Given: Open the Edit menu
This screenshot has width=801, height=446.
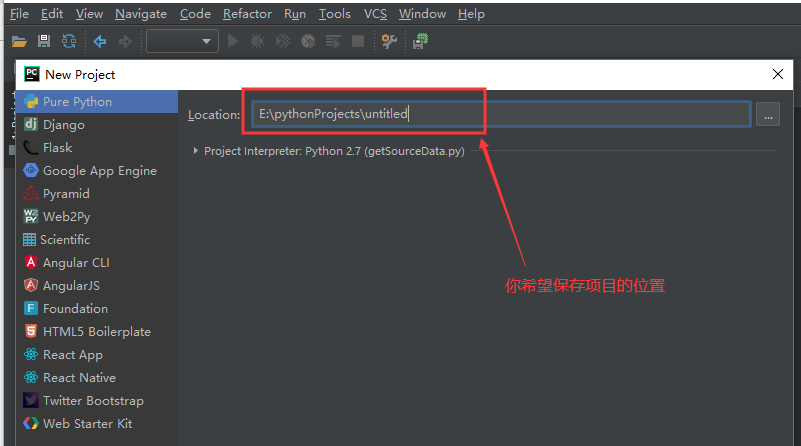Looking at the screenshot, I should tap(52, 14).
